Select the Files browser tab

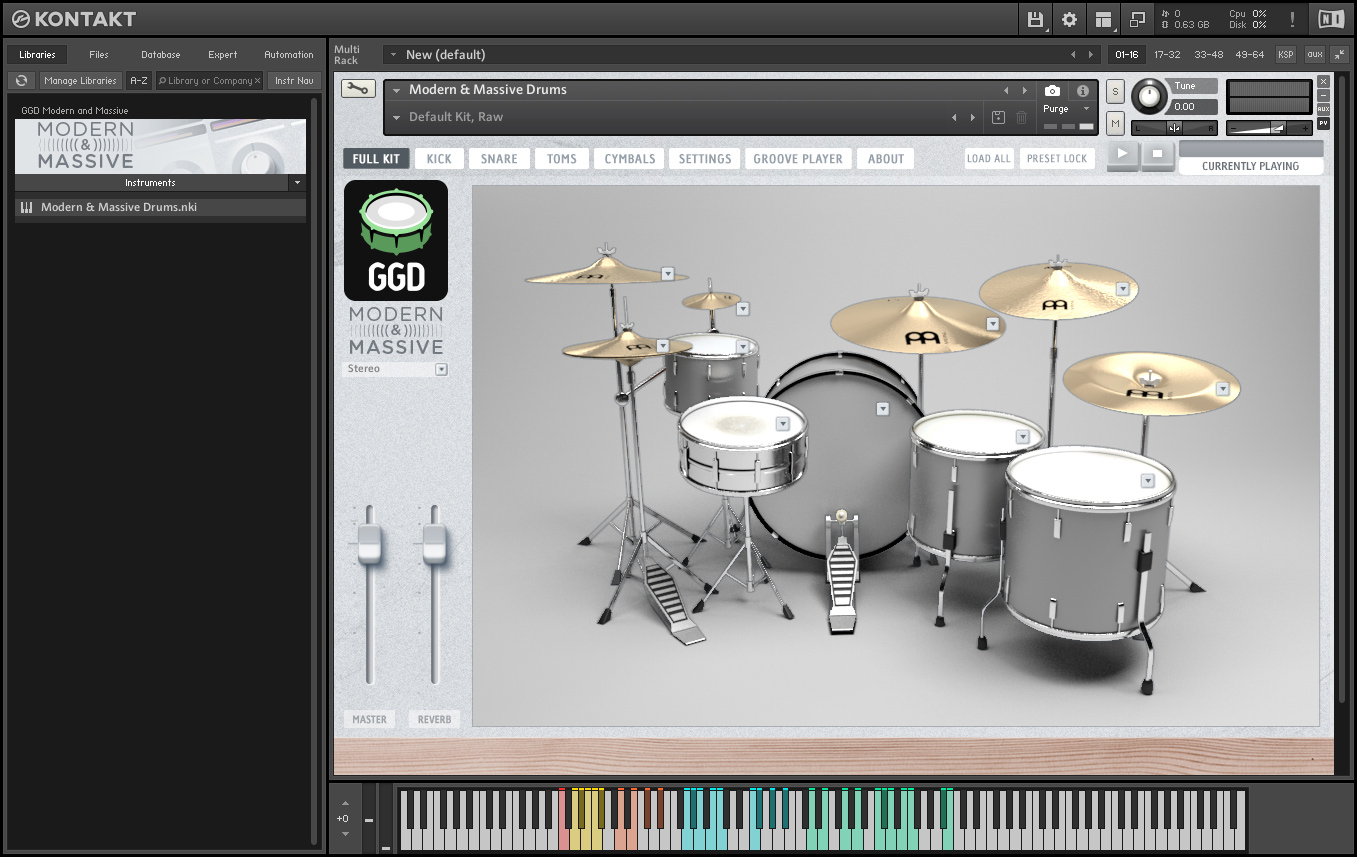coord(99,55)
